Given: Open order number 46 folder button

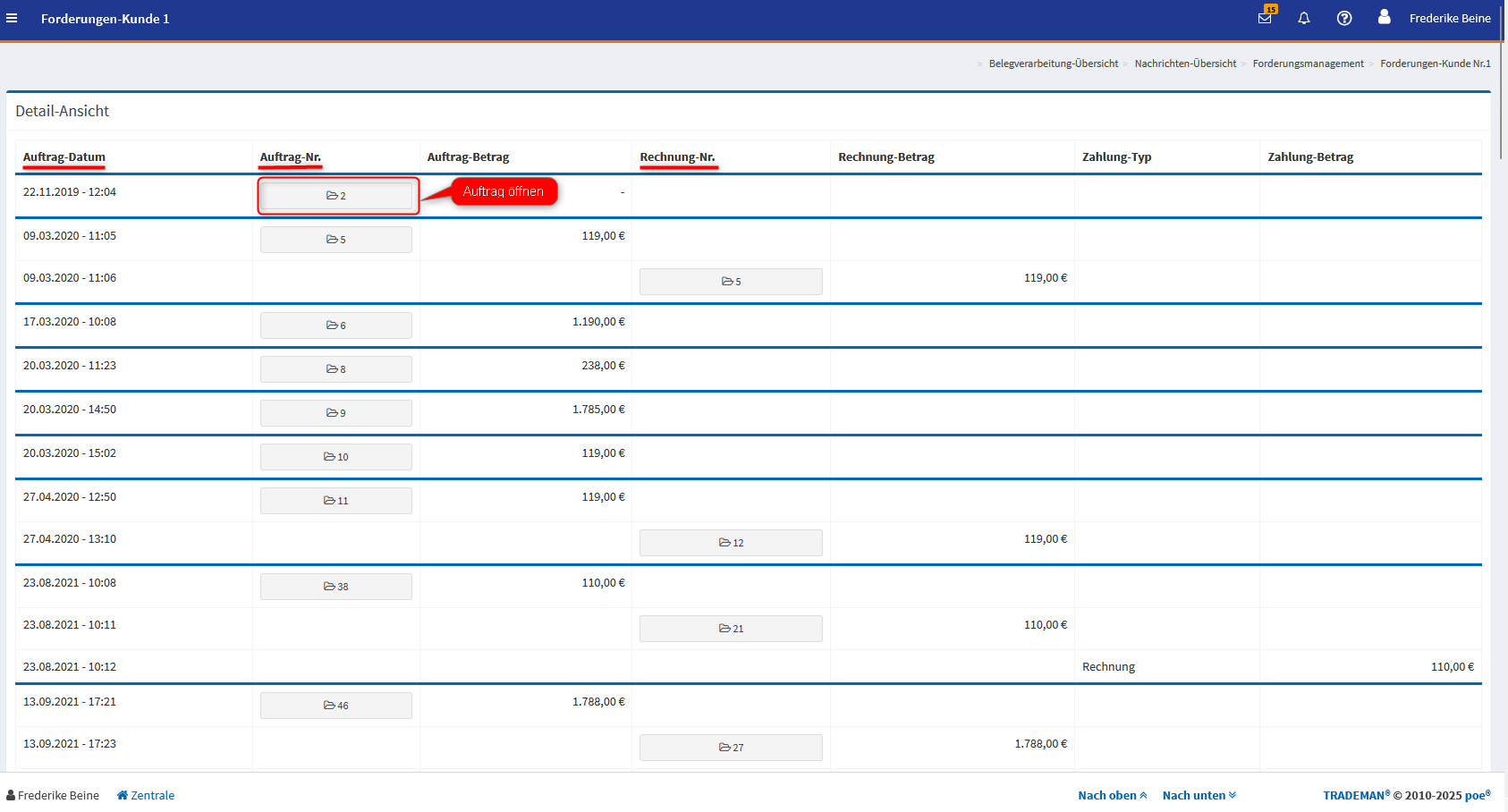Looking at the screenshot, I should tap(336, 706).
